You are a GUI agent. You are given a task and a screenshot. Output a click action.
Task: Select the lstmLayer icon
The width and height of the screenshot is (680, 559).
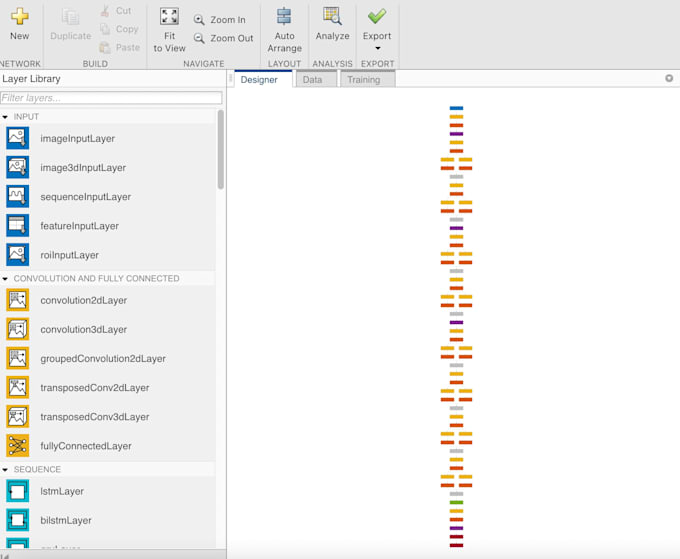18,491
